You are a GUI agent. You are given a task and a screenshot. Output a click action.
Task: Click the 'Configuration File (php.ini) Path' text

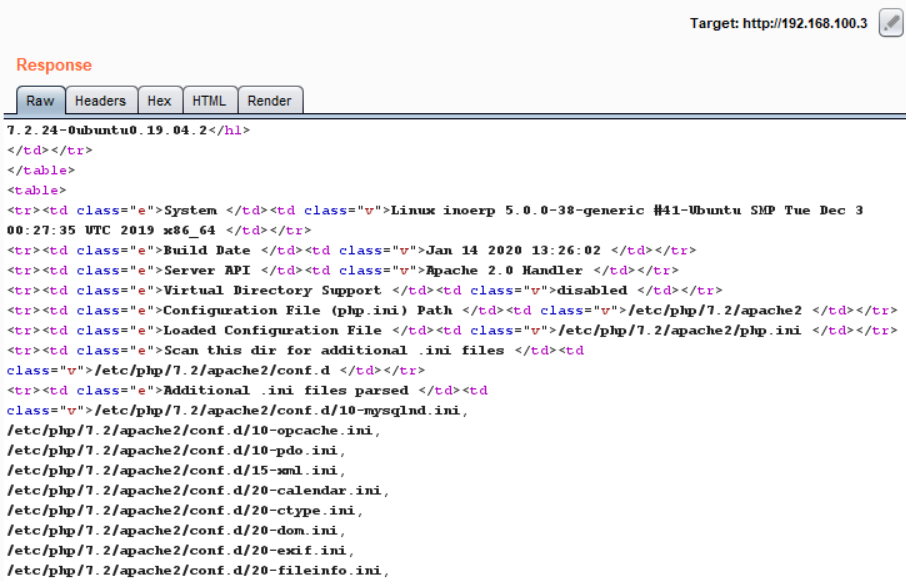click(x=308, y=311)
